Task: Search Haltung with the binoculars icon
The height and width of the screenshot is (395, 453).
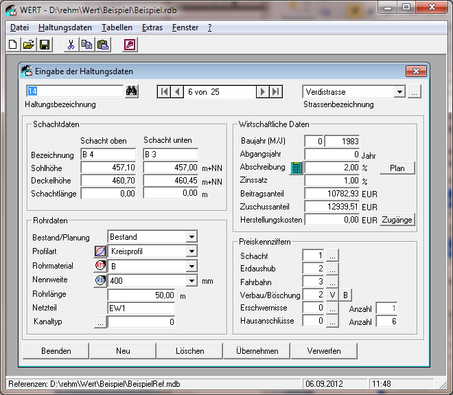Action: [131, 91]
